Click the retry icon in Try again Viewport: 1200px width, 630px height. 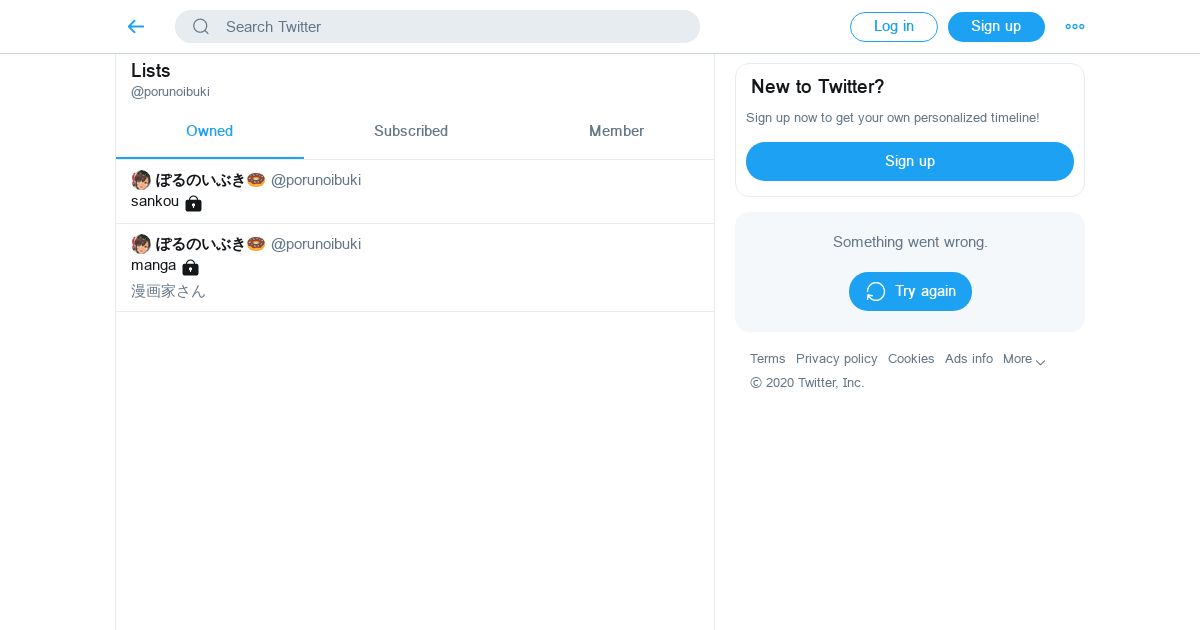(876, 291)
